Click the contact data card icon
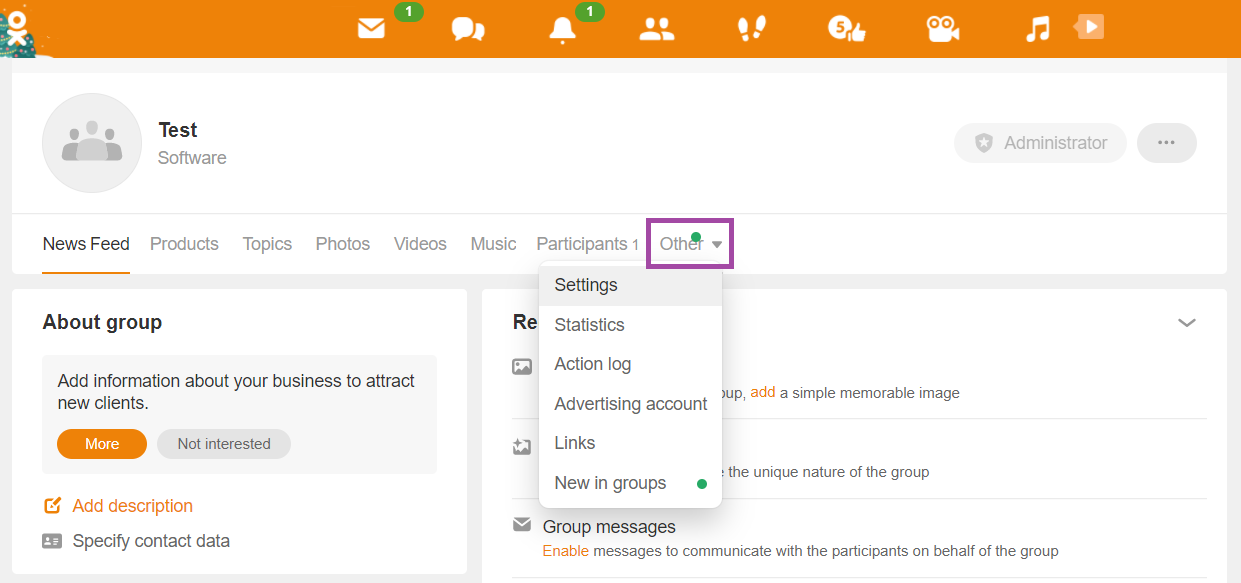 coord(52,541)
